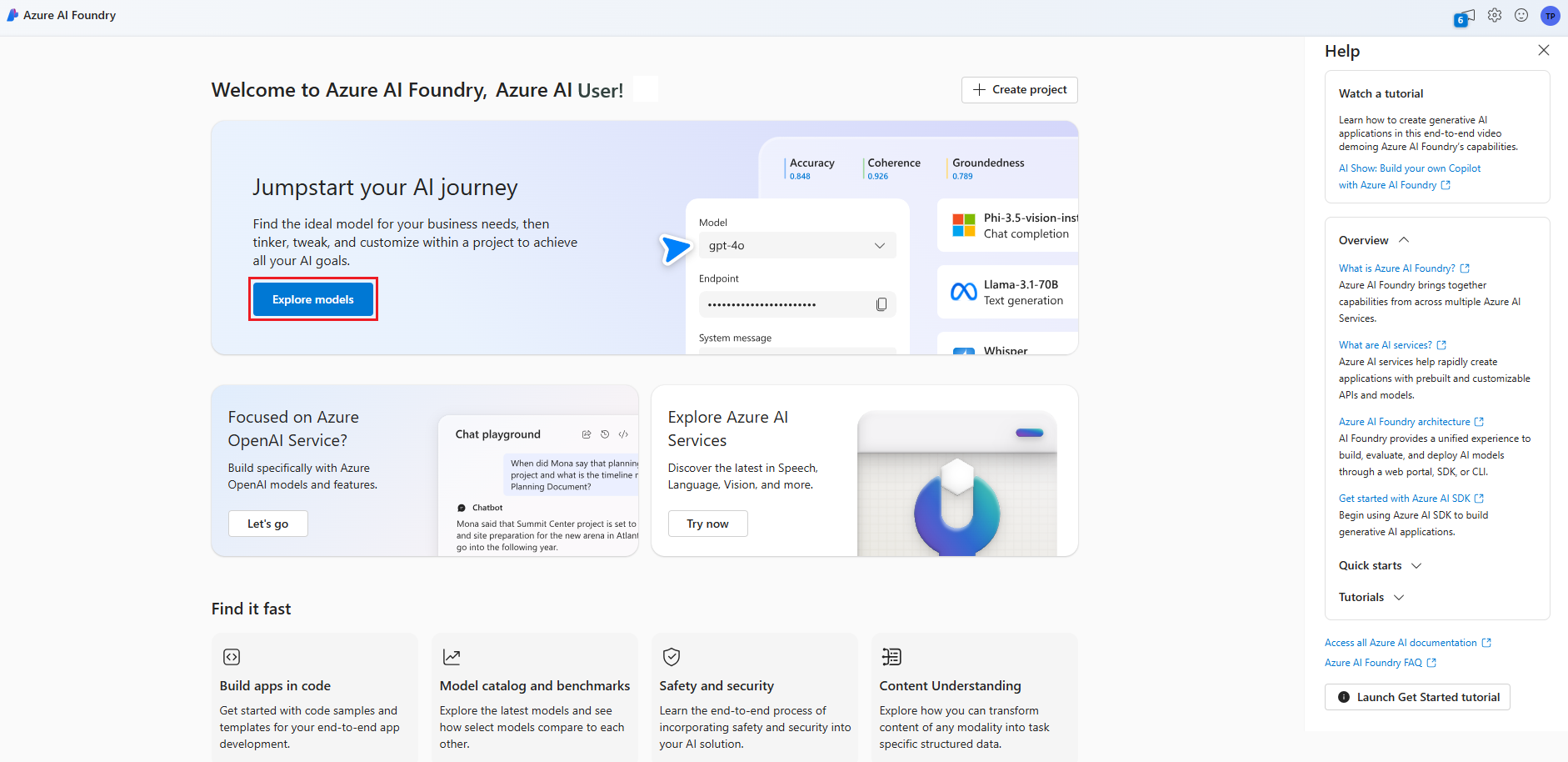Open What is Azure AI Foundry? link
The image size is (1568, 762).
pos(1404,268)
